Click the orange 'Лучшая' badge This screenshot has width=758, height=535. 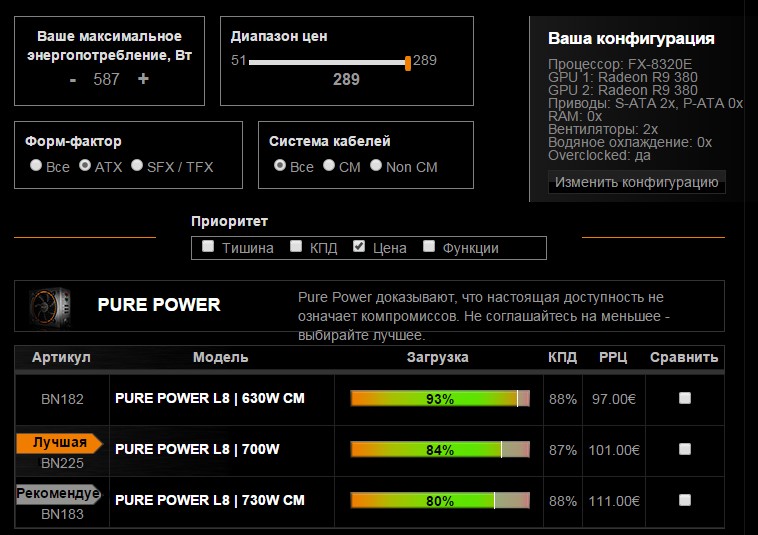[x=59, y=443]
